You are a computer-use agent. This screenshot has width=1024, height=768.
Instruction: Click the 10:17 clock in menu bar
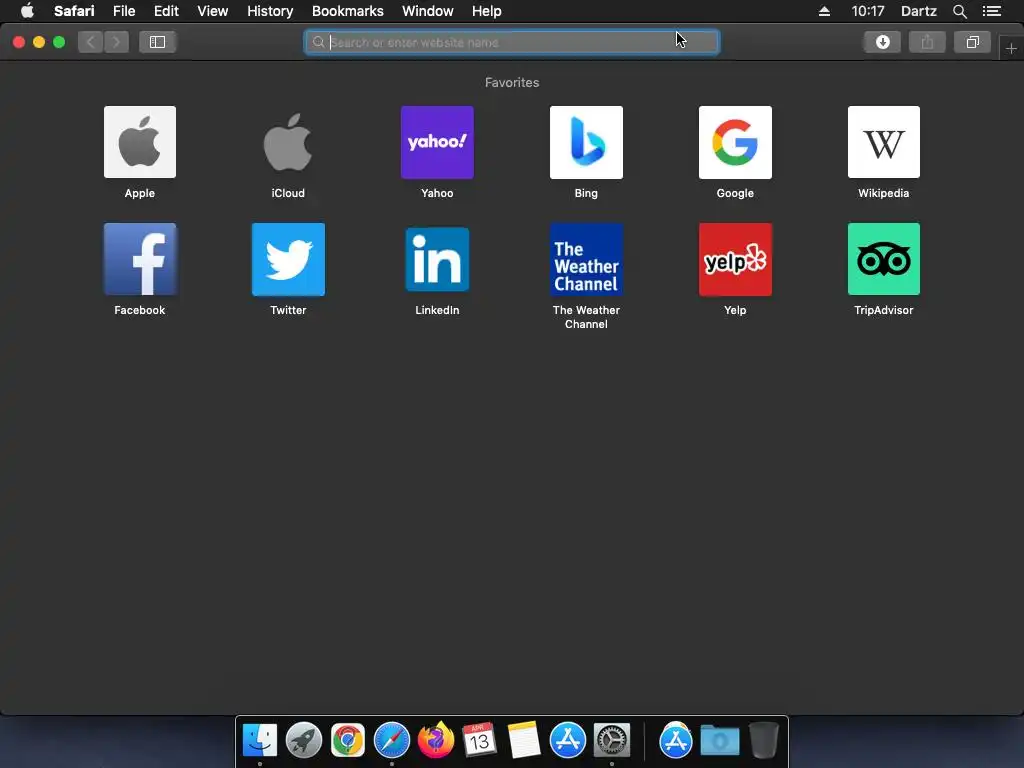867,11
